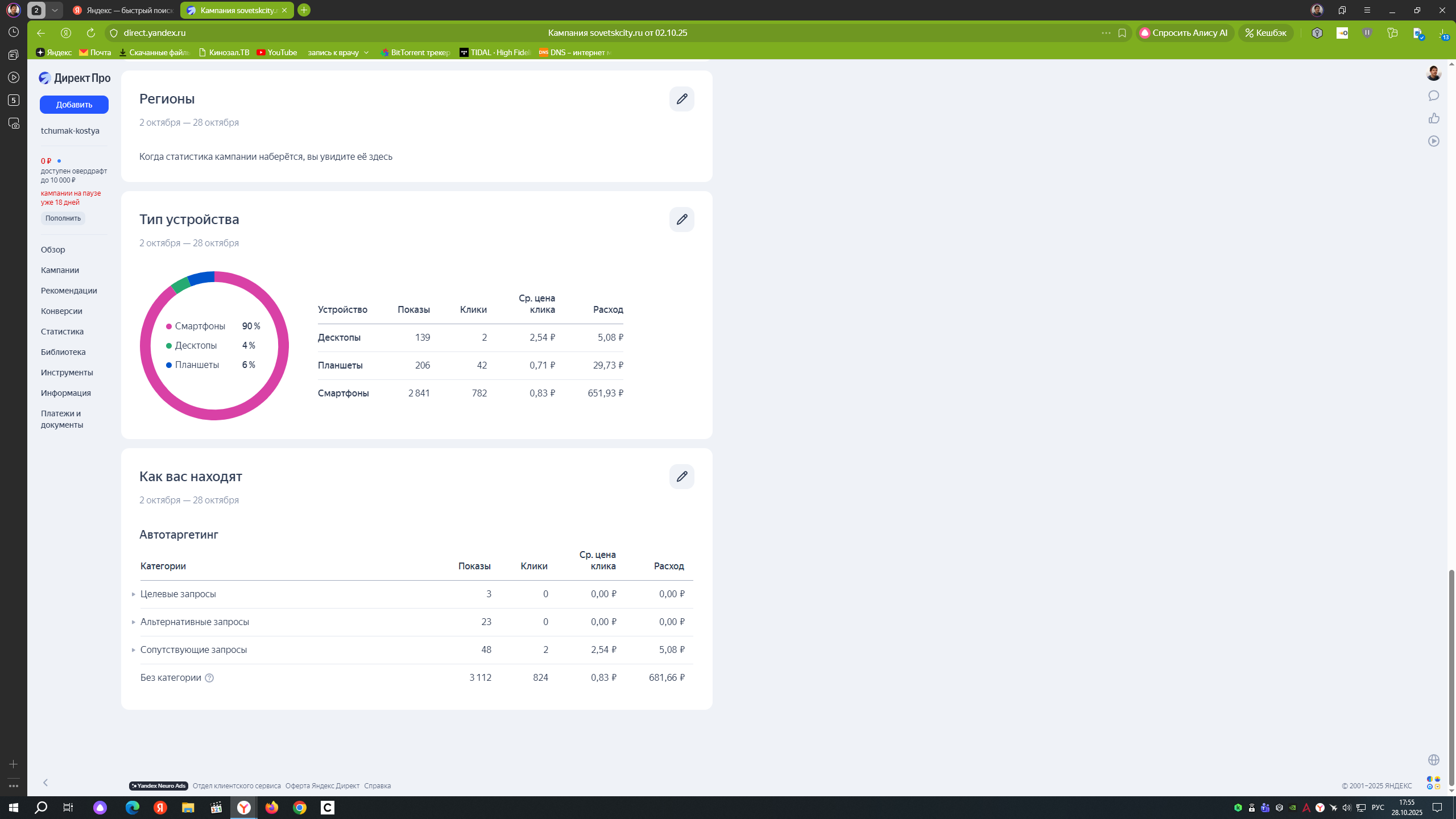Screen dimensions: 1456x819
Task: Open the запись к врачу bookmark dropdown
Action: (x=338, y=52)
